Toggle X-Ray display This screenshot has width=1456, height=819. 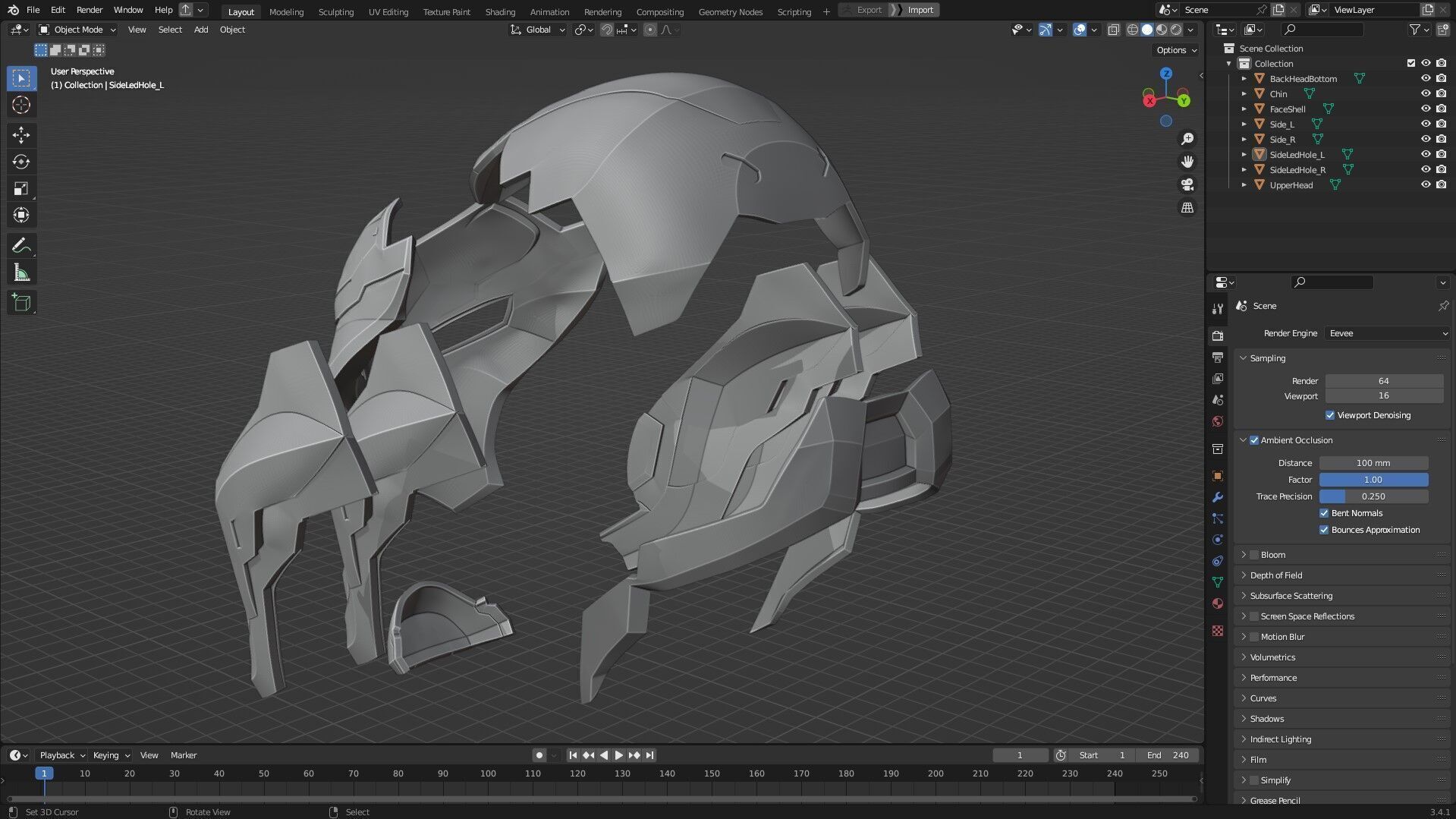[x=1113, y=30]
